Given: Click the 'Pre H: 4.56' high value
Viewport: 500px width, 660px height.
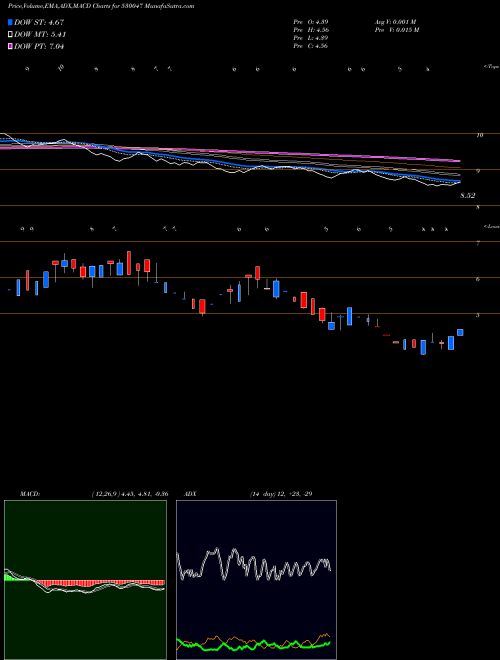Looking at the screenshot, I should (311, 30).
